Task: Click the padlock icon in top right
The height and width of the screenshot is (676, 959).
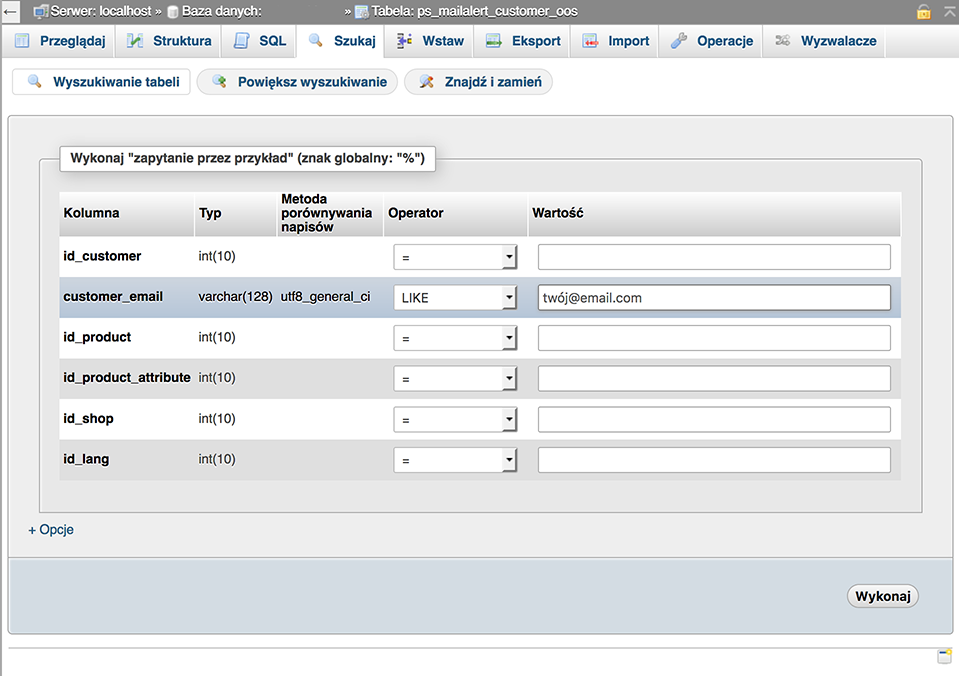Action: [x=924, y=11]
